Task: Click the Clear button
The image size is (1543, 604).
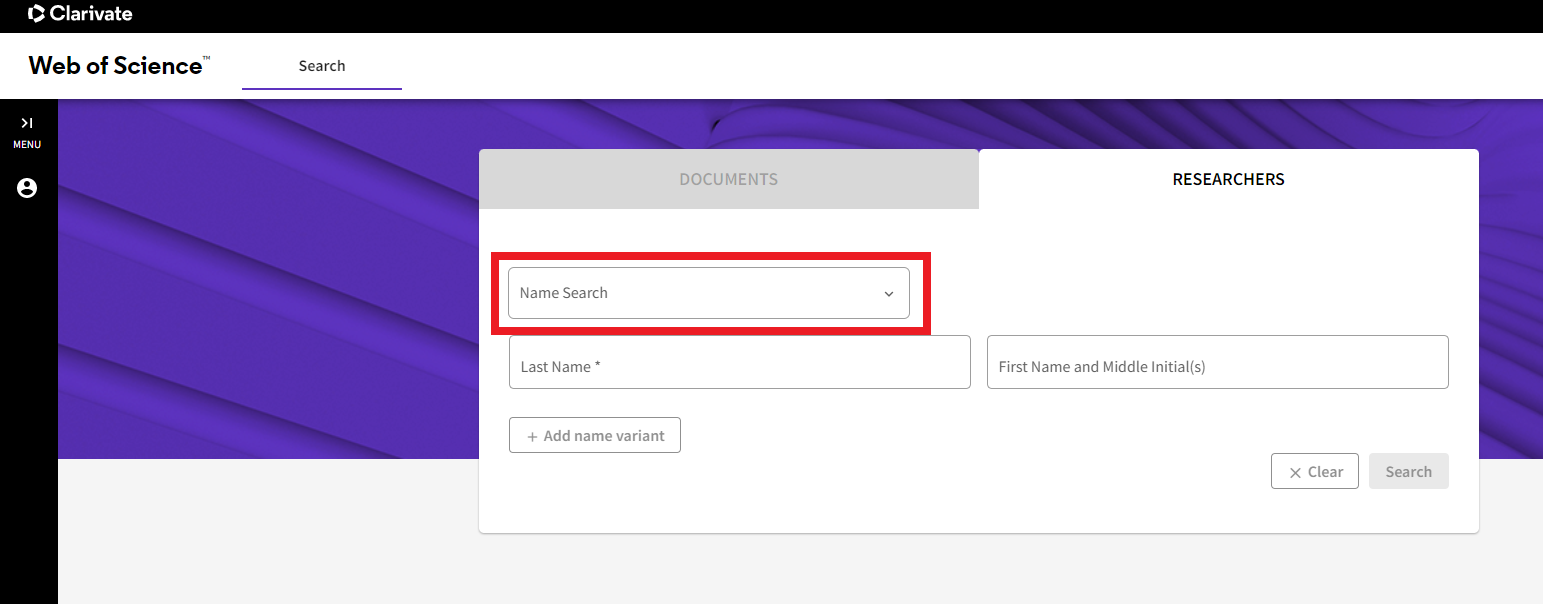Action: [x=1315, y=472]
